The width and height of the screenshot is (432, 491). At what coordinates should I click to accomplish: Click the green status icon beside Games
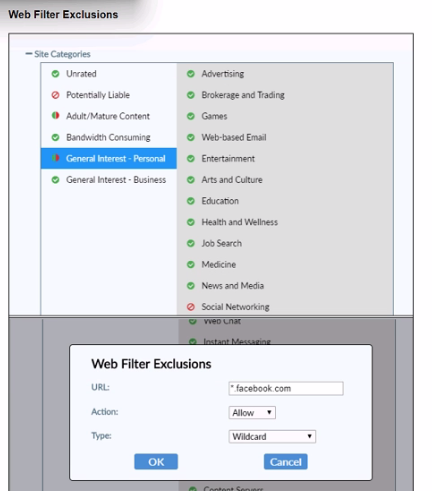(191, 116)
